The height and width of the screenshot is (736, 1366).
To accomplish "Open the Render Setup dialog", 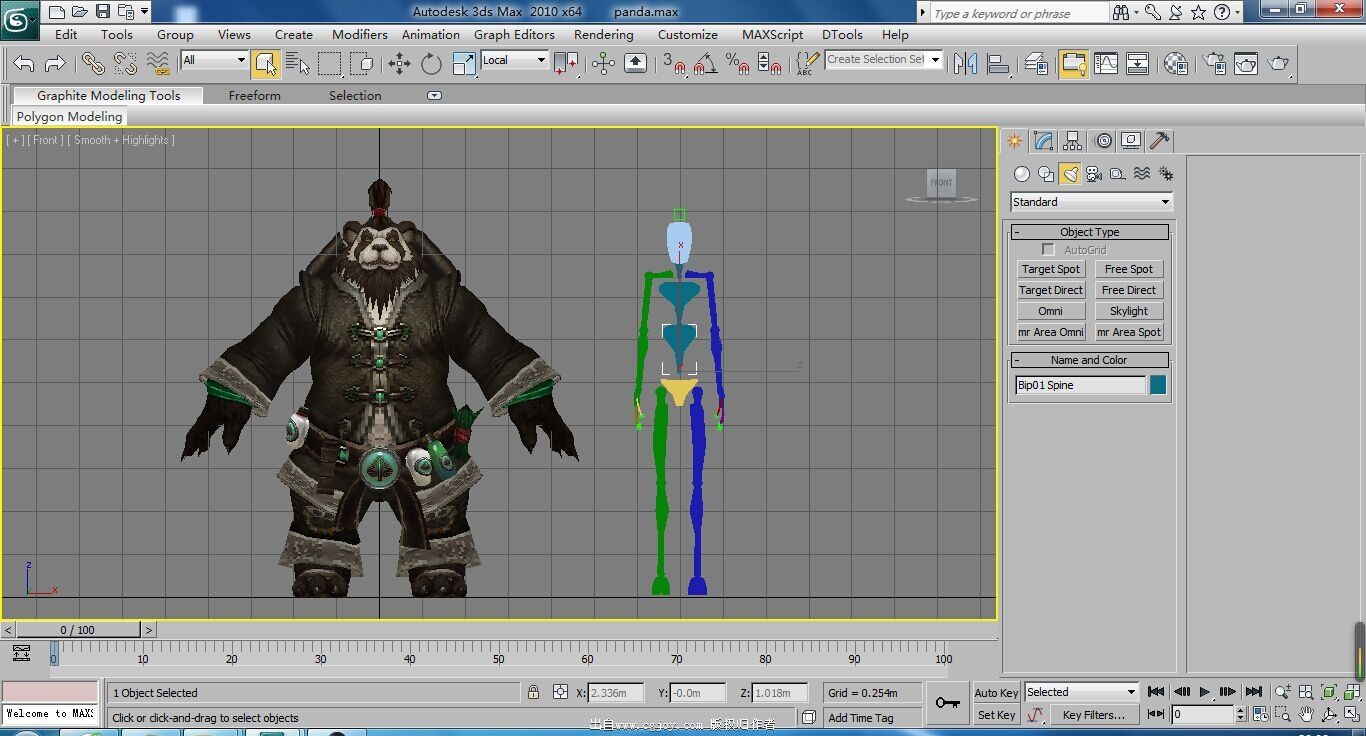I will [1215, 64].
